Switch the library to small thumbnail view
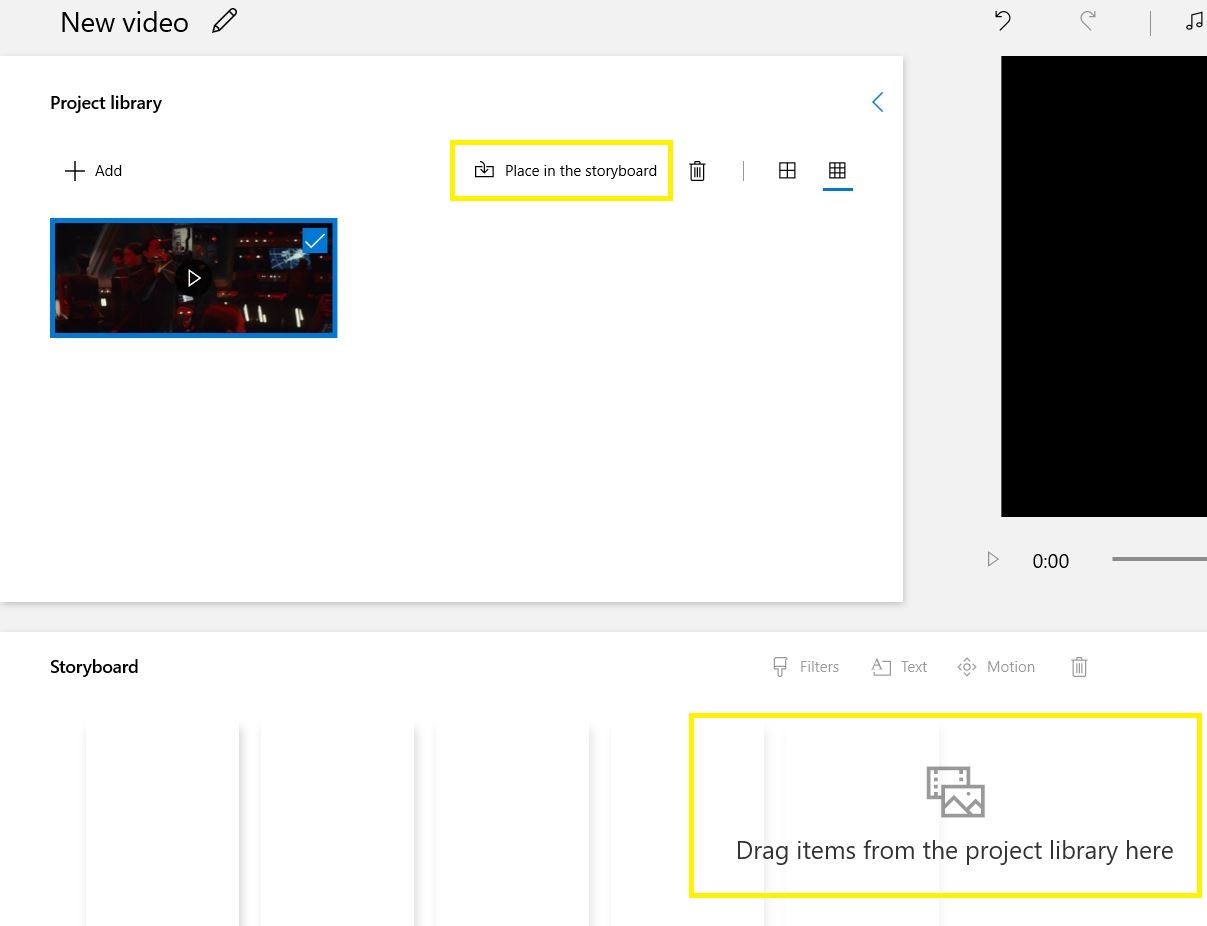The width and height of the screenshot is (1207, 926). pos(837,171)
